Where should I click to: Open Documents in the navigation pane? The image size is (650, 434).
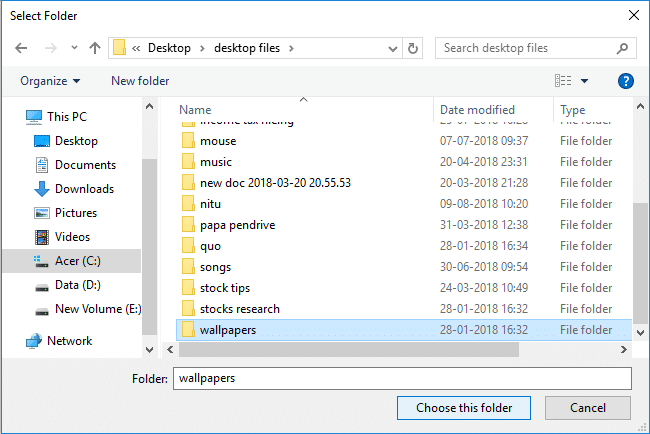(85, 165)
